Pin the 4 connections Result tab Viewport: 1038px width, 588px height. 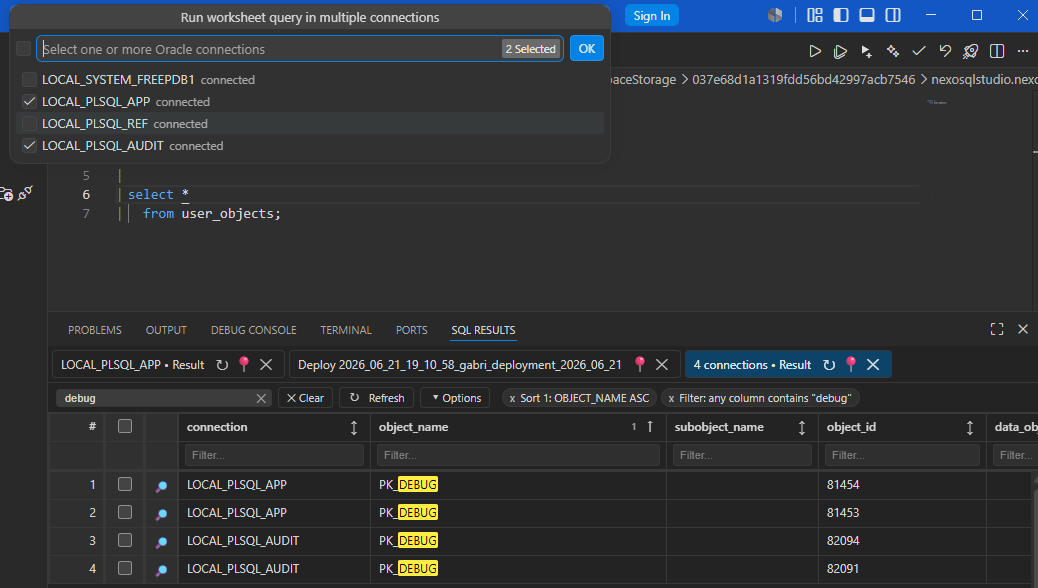tap(851, 364)
